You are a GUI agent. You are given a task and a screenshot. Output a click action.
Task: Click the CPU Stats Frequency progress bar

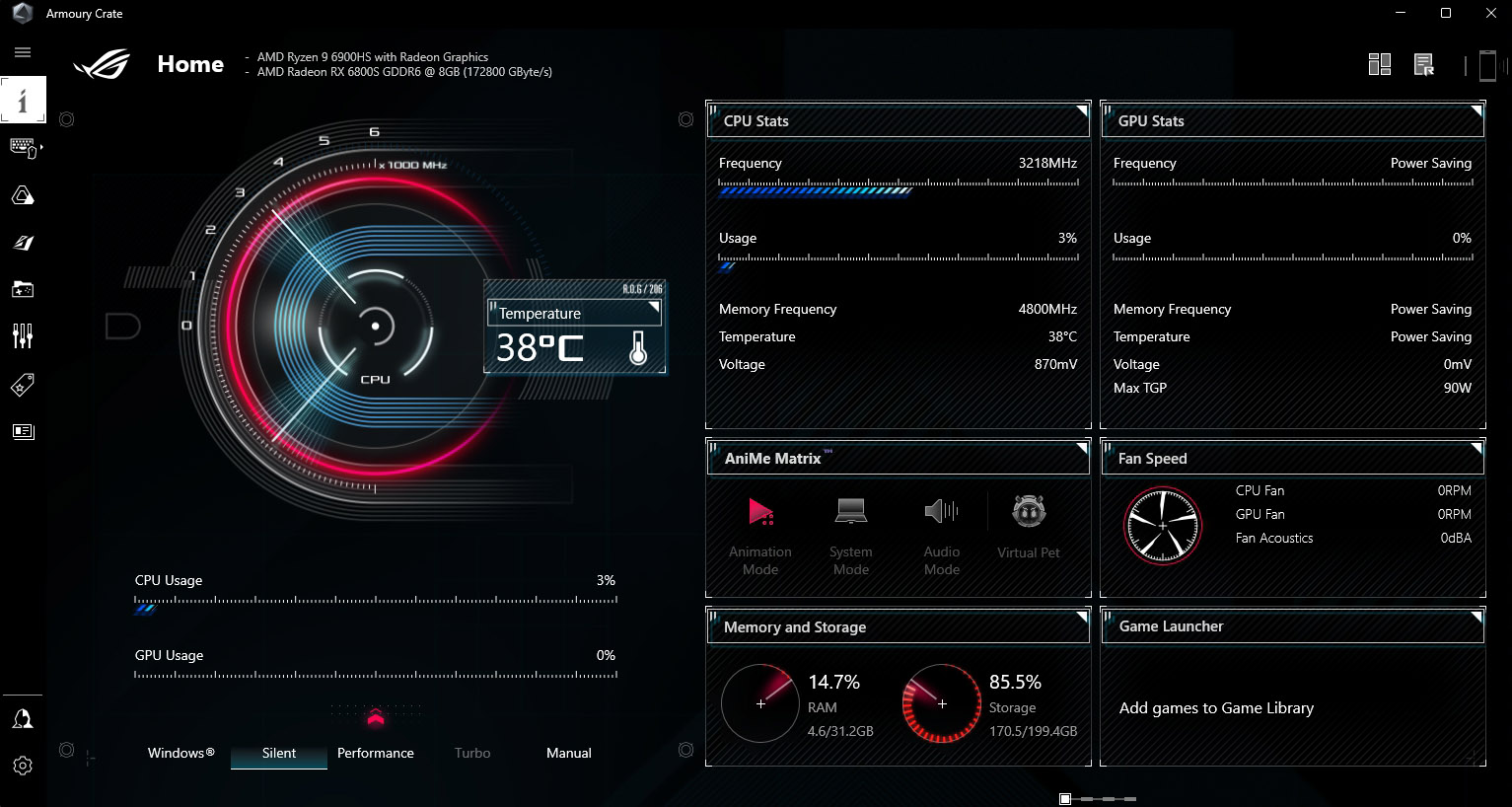[899, 187]
